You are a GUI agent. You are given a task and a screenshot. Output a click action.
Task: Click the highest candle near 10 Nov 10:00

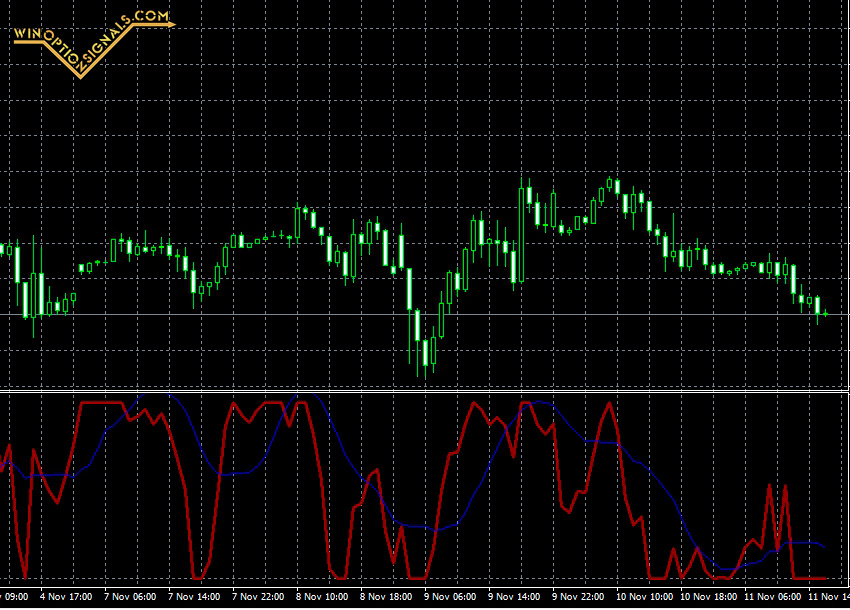coord(617,187)
